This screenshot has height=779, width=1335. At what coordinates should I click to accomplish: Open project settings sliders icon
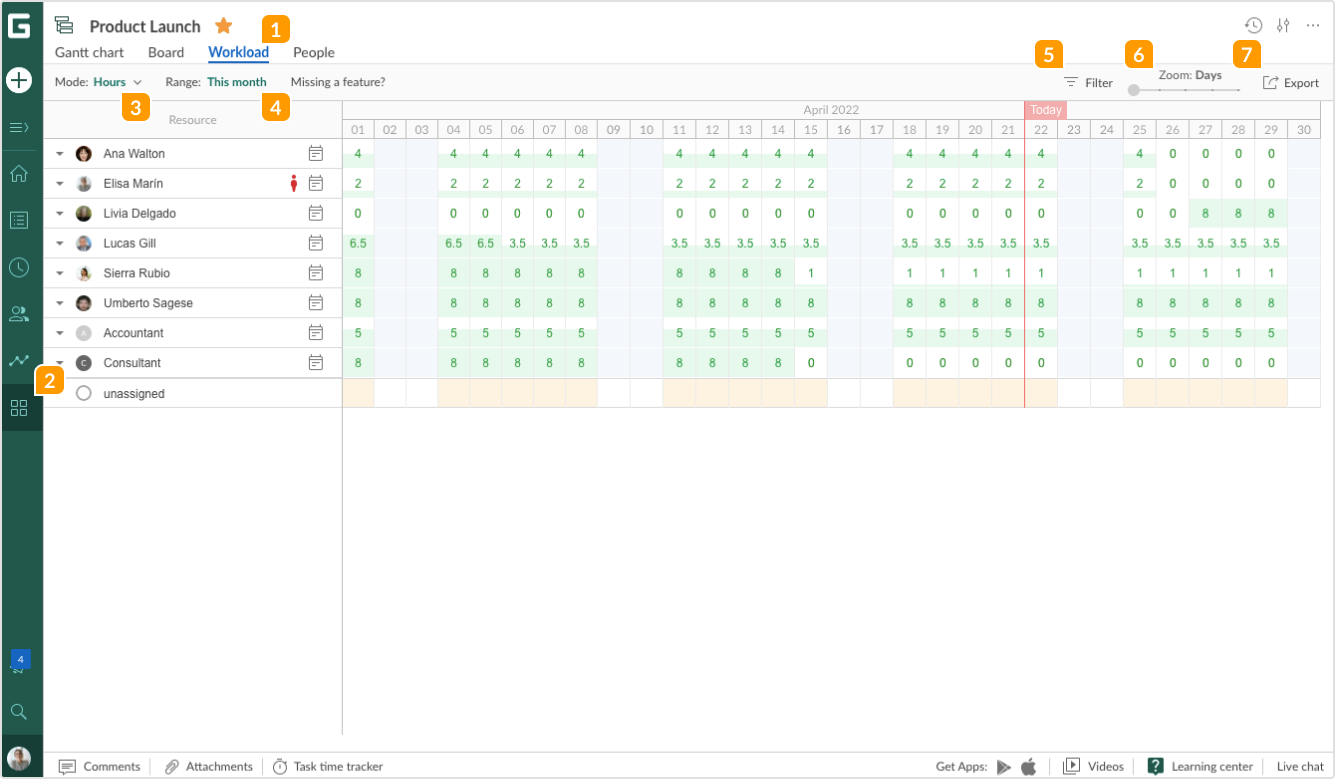pos(1283,25)
